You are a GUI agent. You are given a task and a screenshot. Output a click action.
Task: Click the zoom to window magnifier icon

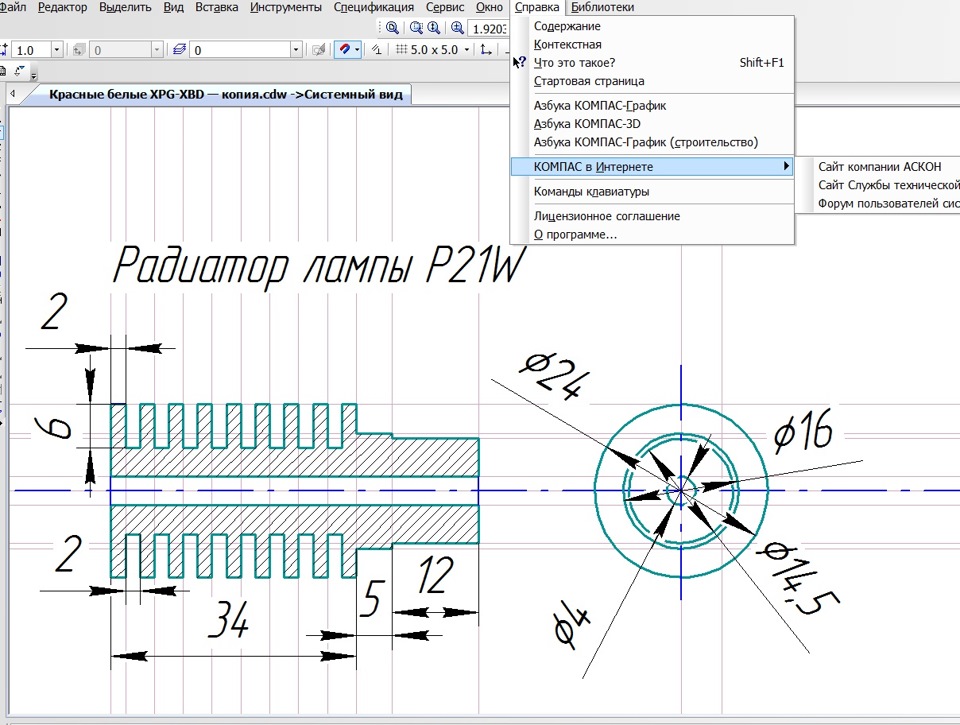[392, 28]
